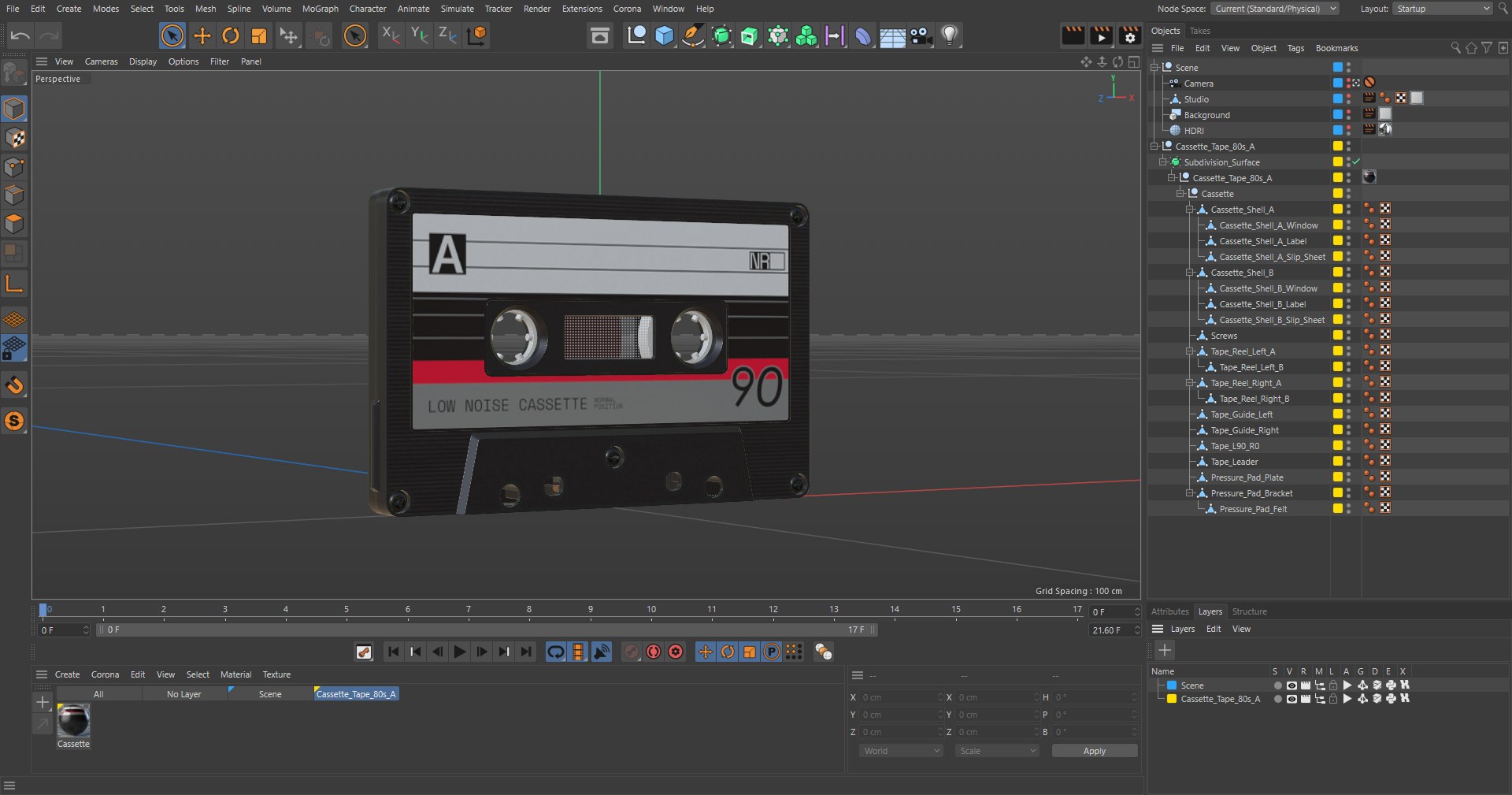1512x795 pixels.
Task: Click the Apply button
Action: coord(1095,751)
